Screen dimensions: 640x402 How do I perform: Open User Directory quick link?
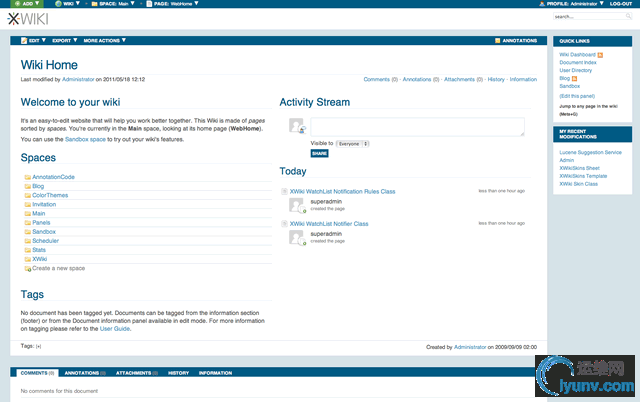[x=576, y=70]
